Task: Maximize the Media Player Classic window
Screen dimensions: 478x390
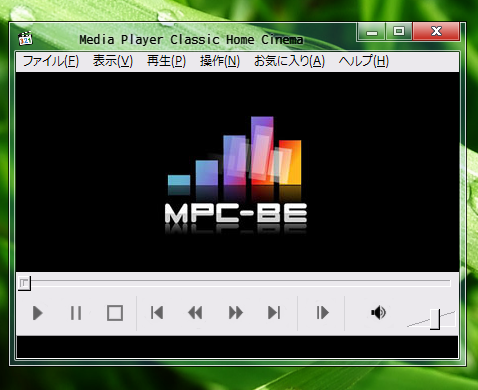Action: click(x=399, y=32)
